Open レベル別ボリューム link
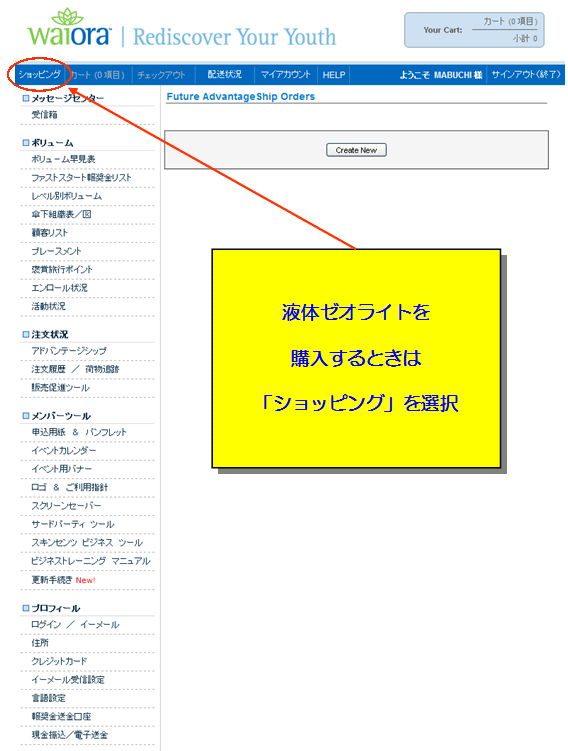The width and height of the screenshot is (568, 751). click(x=67, y=196)
